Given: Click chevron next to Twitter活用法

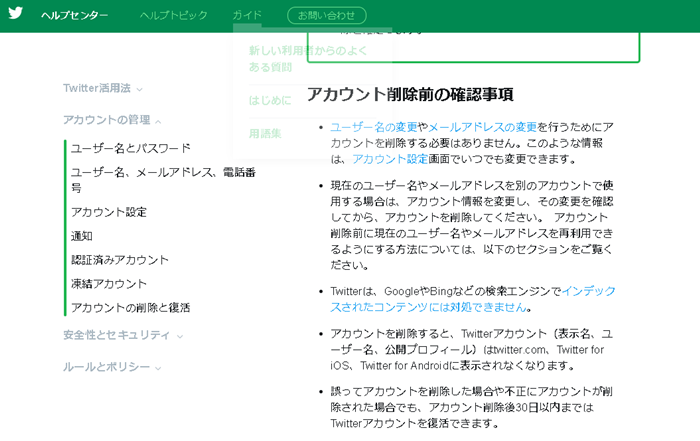Looking at the screenshot, I should pos(139,89).
